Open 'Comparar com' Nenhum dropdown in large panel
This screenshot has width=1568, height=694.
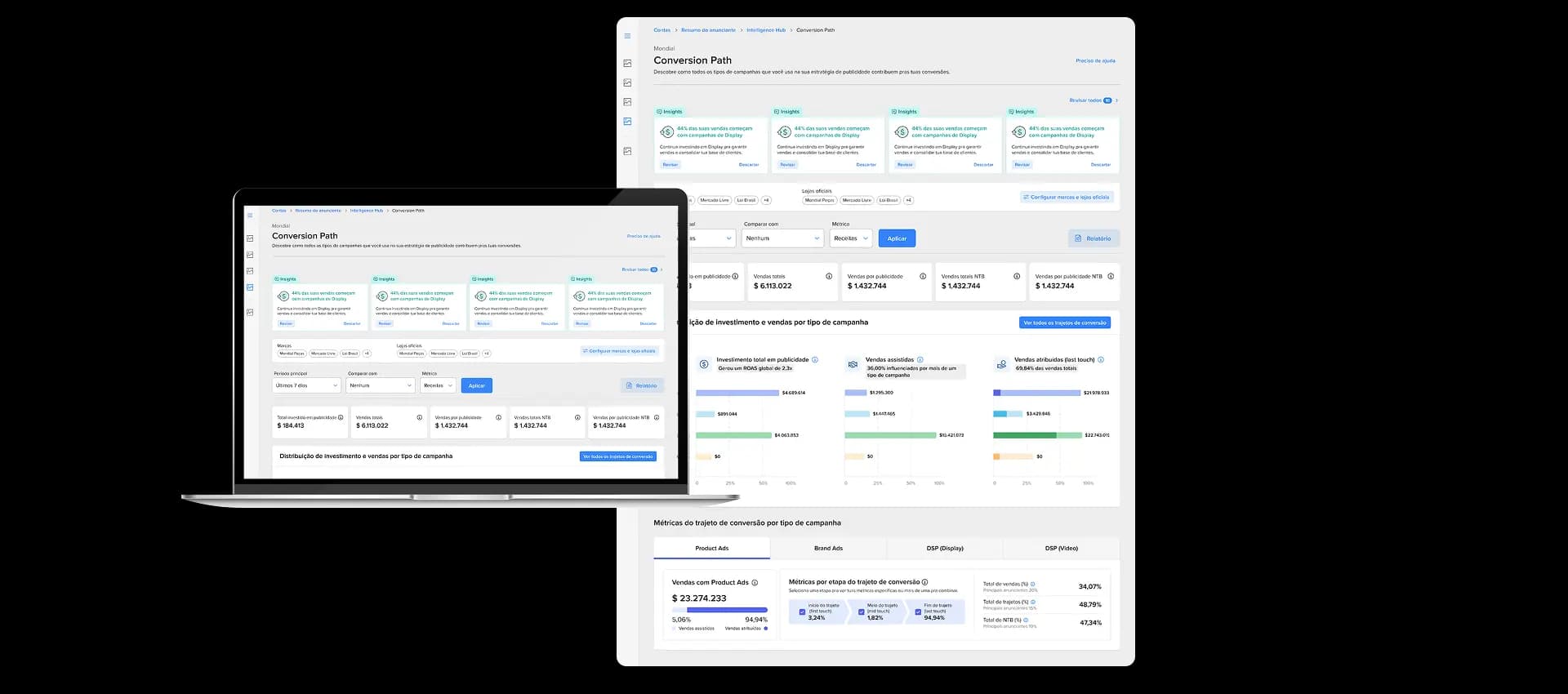pyautogui.click(x=782, y=238)
